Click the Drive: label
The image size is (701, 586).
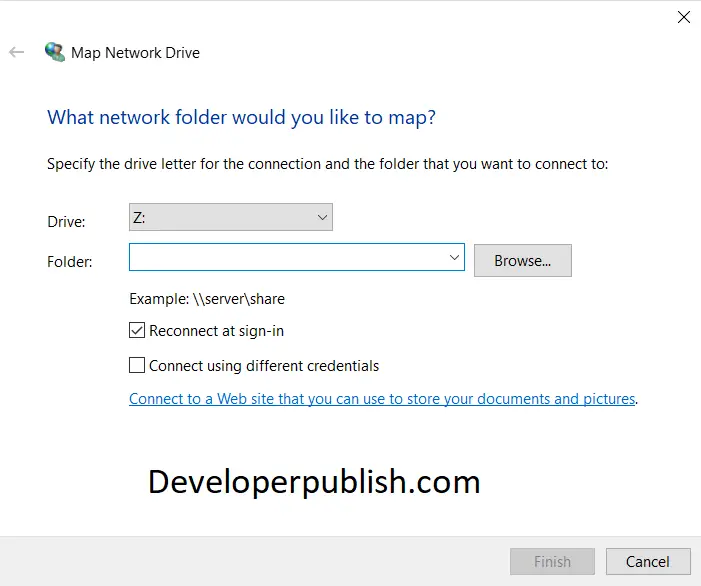point(66,222)
